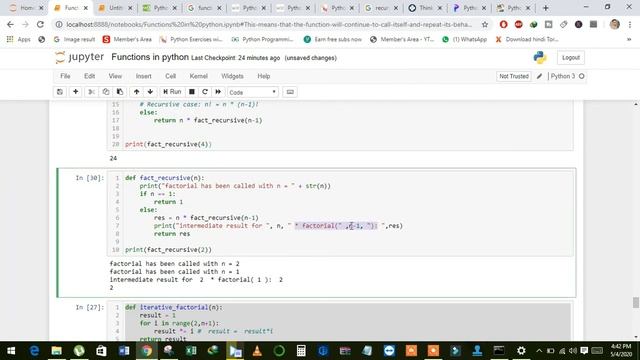
Task: Move the selected cell up
Action: tap(136, 92)
